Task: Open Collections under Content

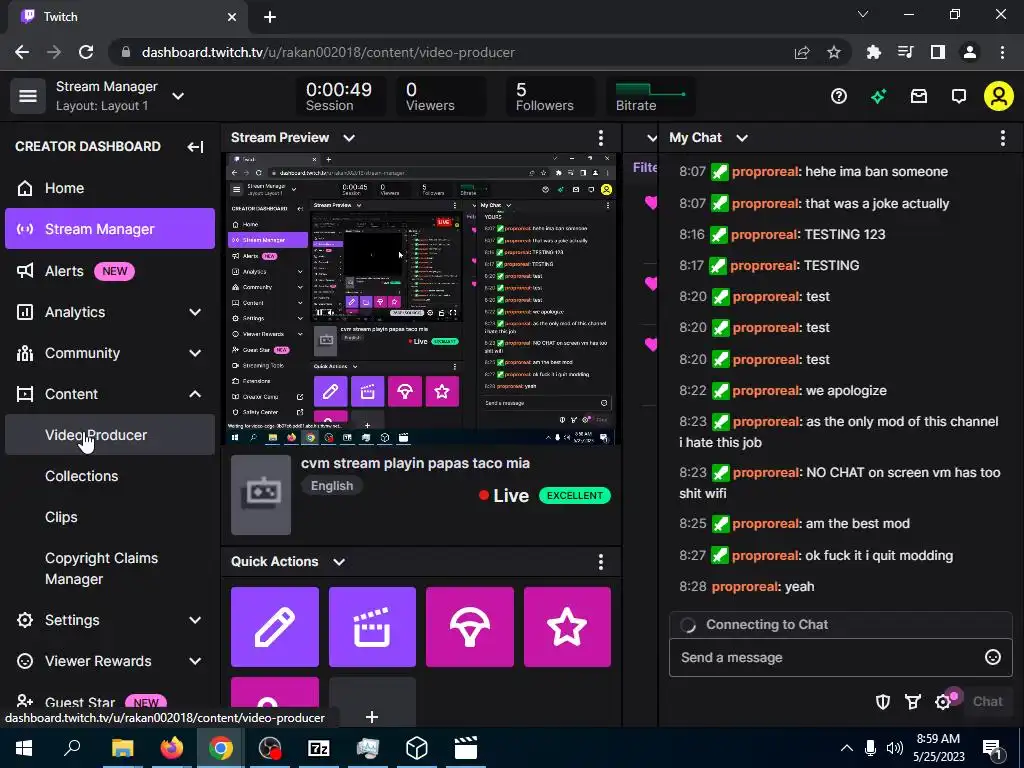Action: coord(110,476)
